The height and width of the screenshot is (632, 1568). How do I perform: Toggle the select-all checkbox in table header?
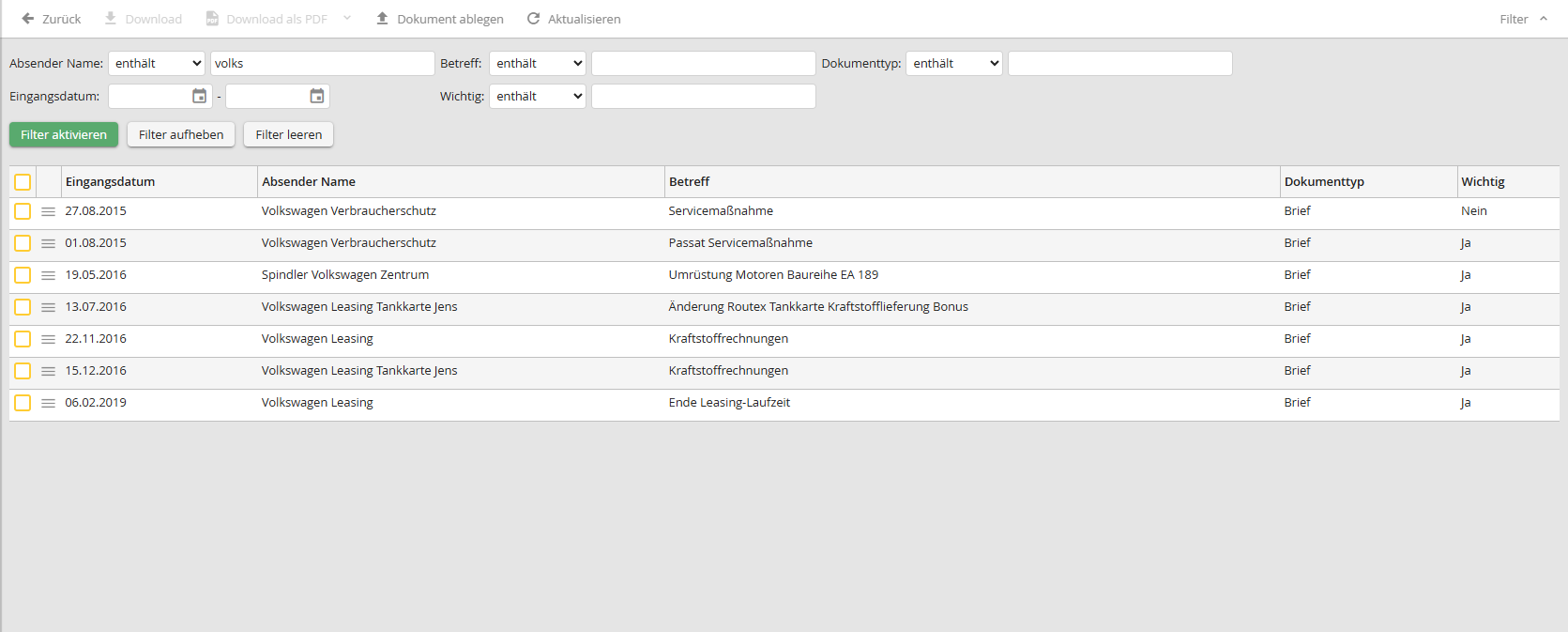(x=23, y=182)
